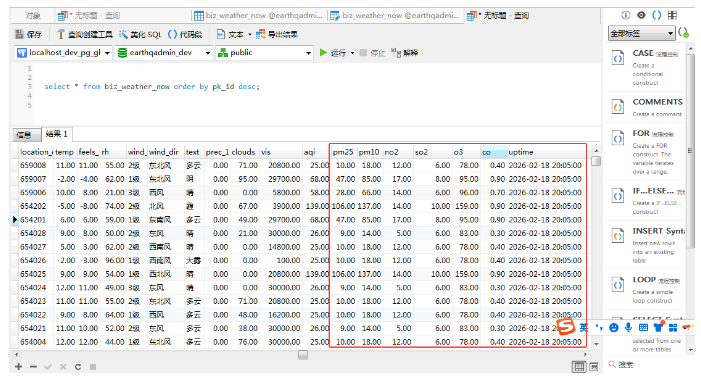Switch to the first biz_weather_now table tab

(x=258, y=16)
